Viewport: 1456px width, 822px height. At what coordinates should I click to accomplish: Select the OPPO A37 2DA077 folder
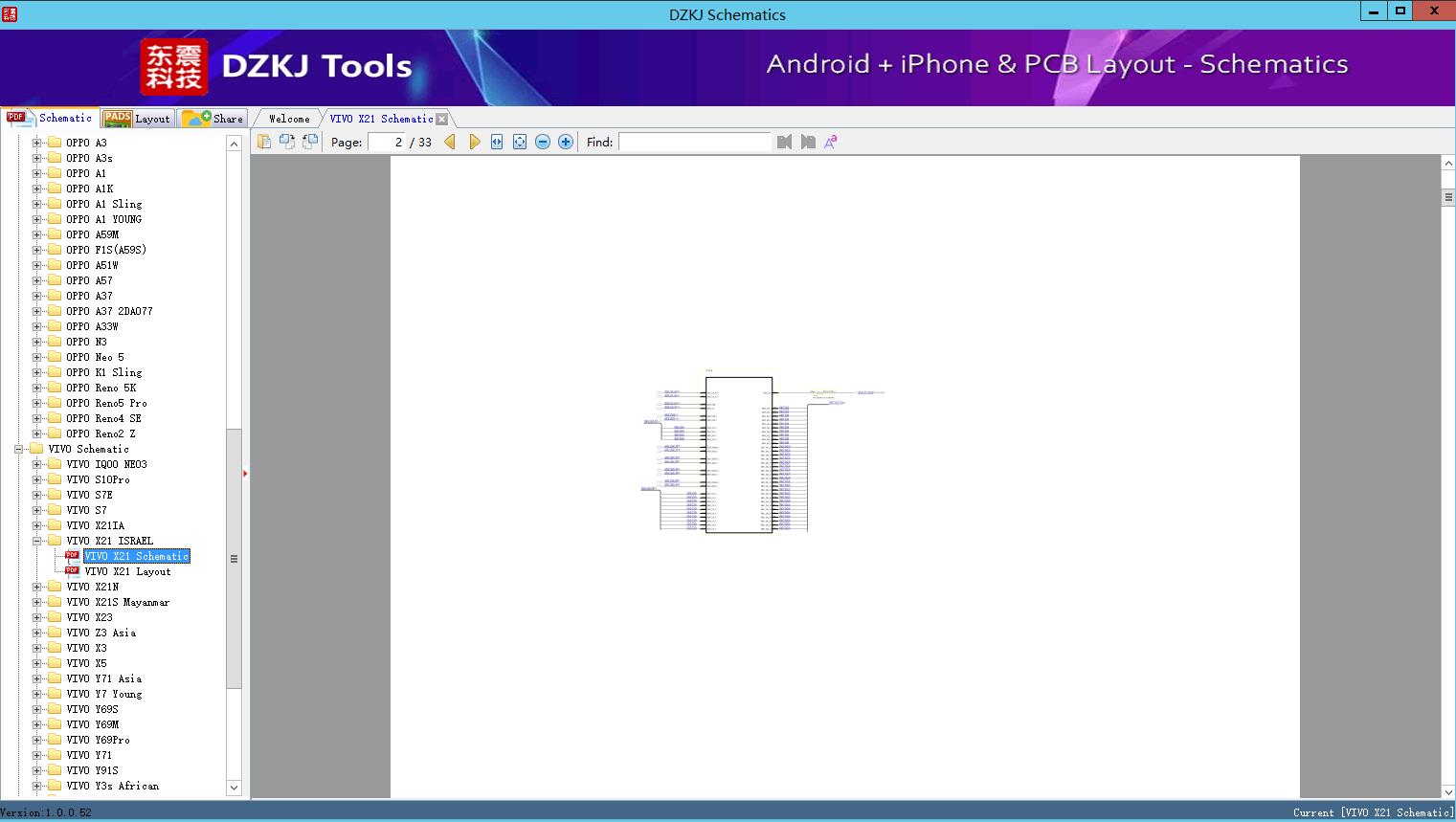[109, 311]
